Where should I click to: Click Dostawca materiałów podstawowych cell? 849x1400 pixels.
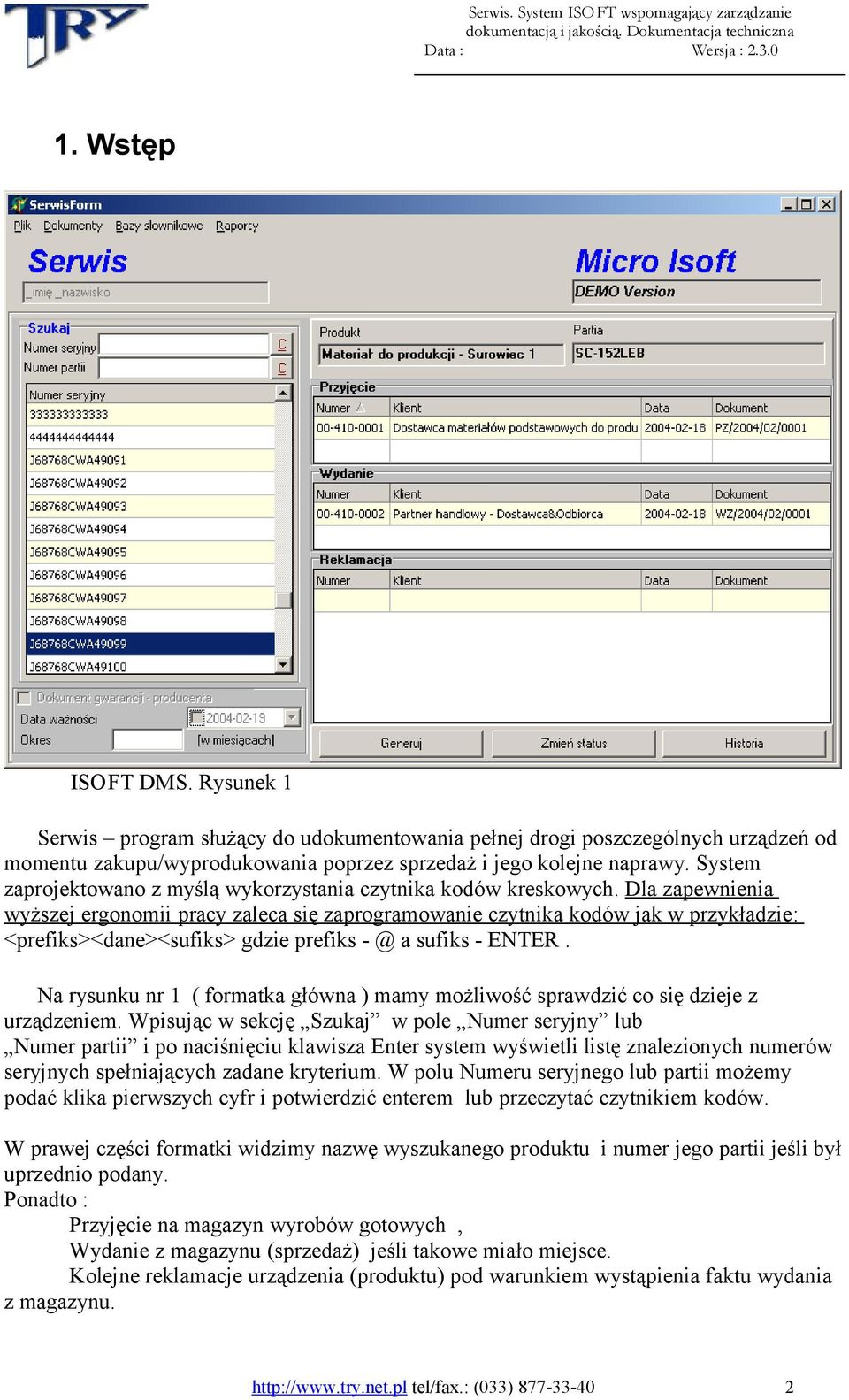(x=516, y=428)
